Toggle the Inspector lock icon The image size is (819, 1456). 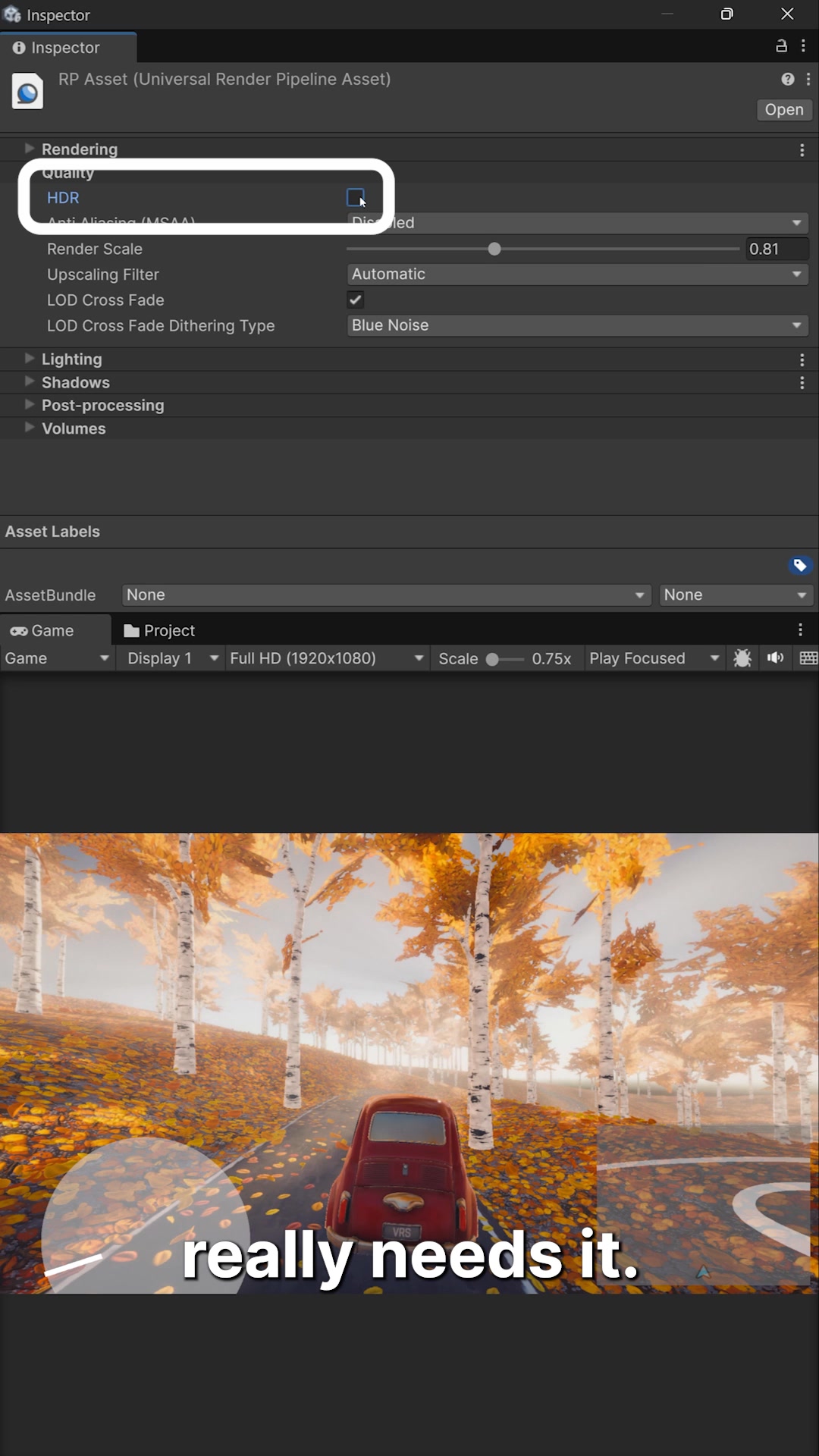pyautogui.click(x=781, y=46)
